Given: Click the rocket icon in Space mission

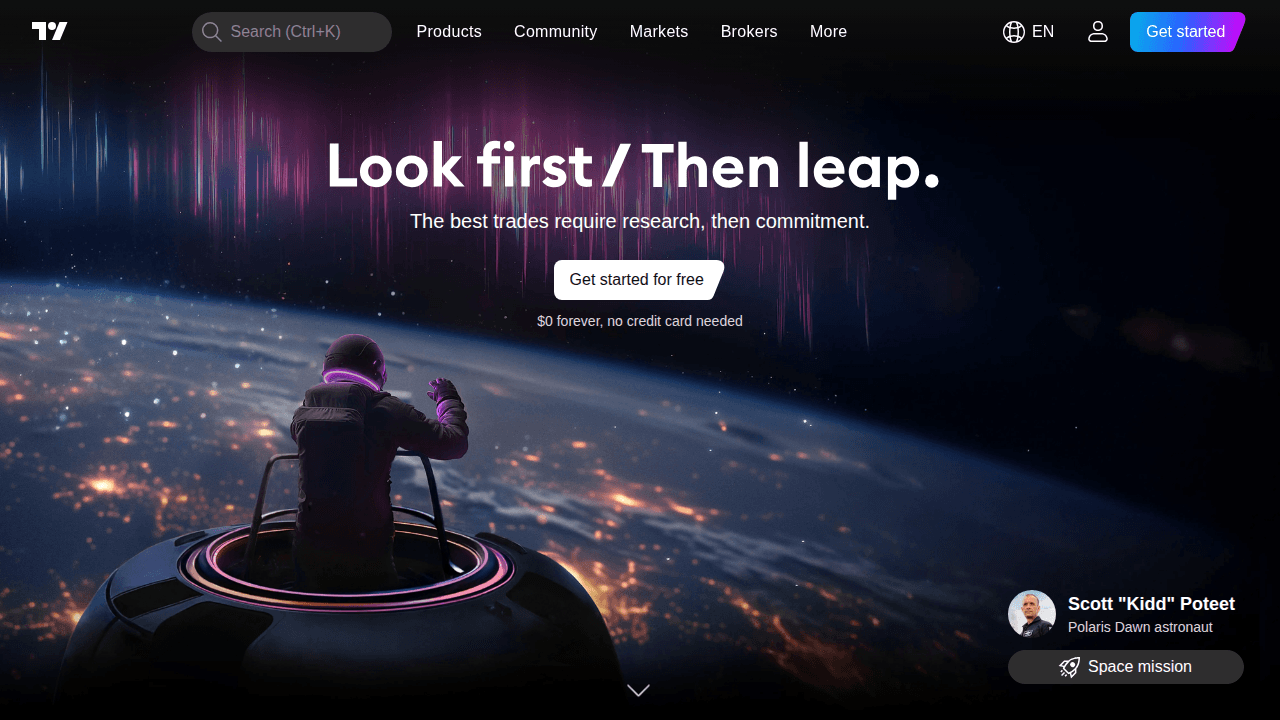Looking at the screenshot, I should [x=1070, y=667].
